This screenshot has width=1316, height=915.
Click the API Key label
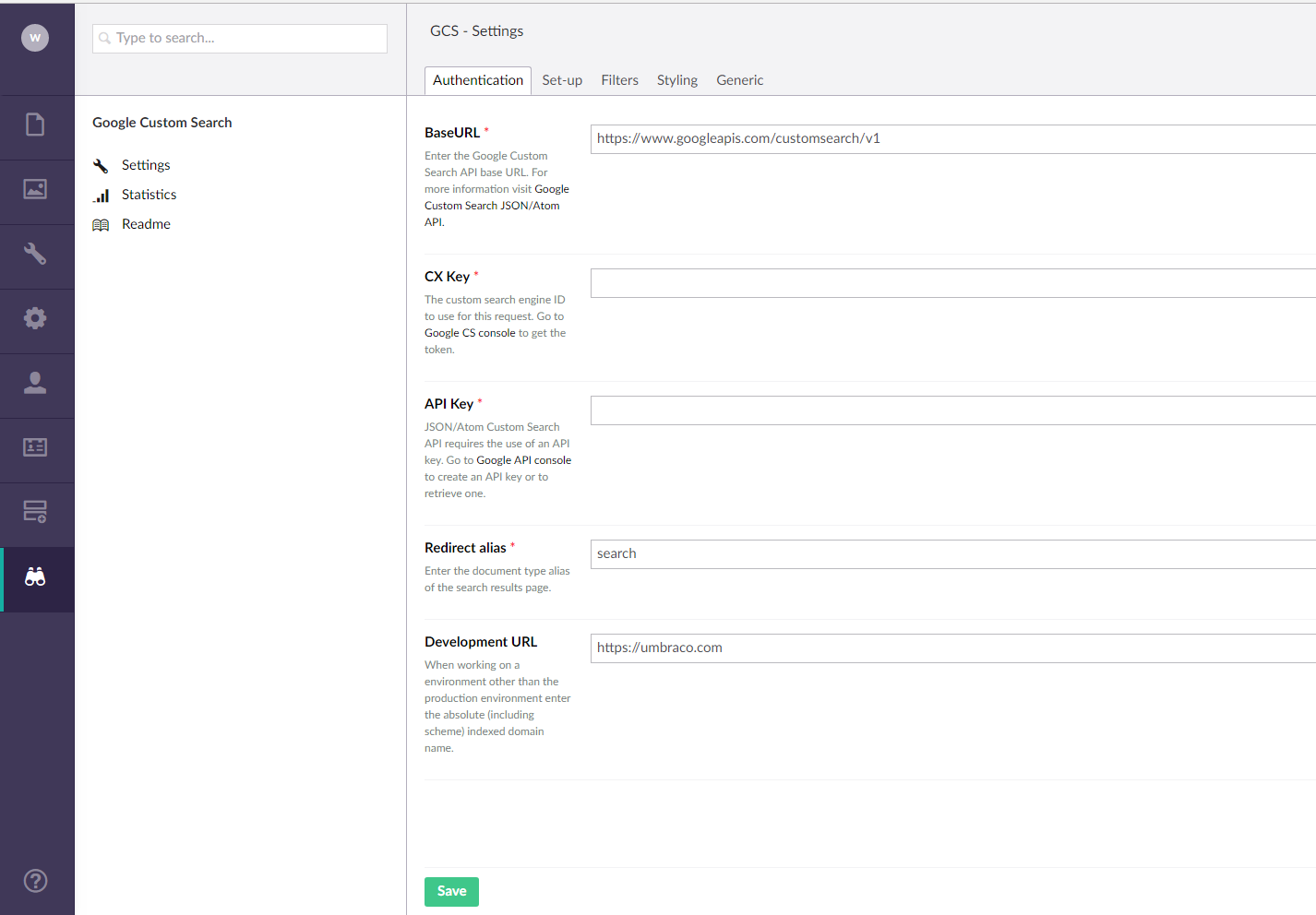coord(449,404)
